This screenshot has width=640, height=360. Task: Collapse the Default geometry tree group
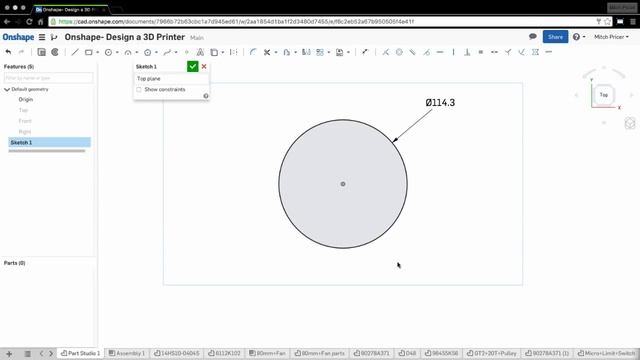tap(7, 89)
